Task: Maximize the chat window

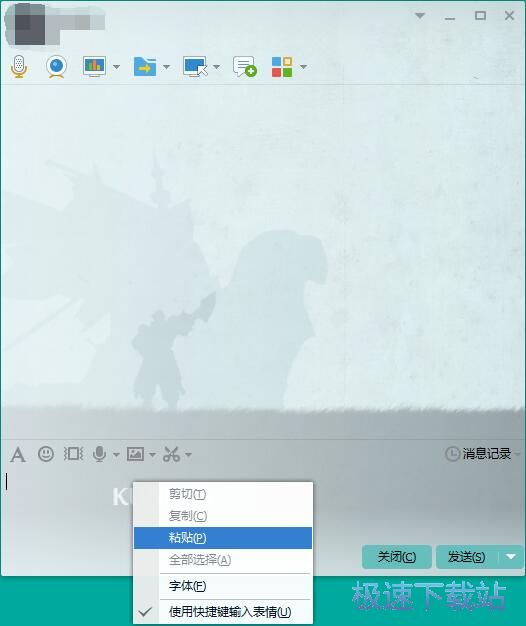Action: [480, 16]
